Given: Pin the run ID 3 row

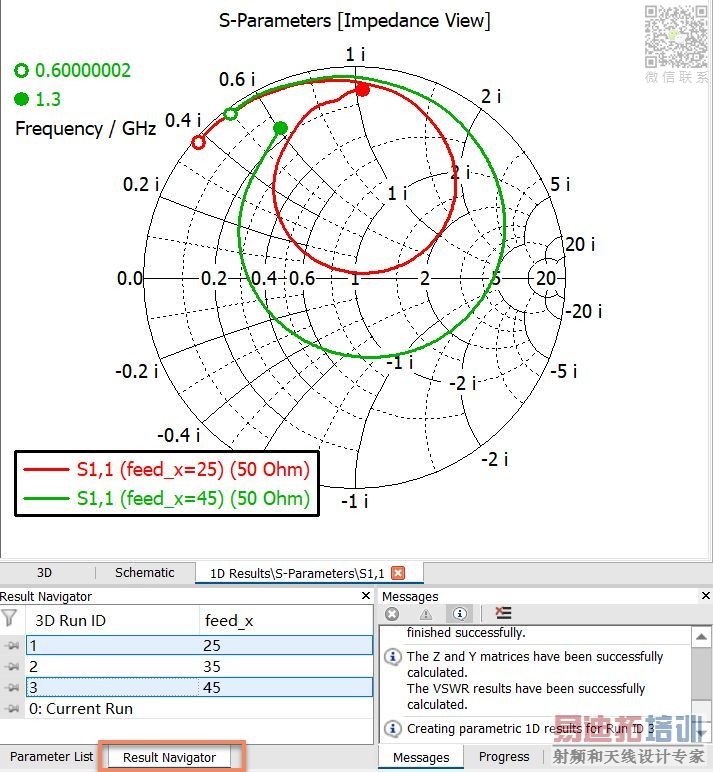Looking at the screenshot, I should pyautogui.click(x=12, y=687).
